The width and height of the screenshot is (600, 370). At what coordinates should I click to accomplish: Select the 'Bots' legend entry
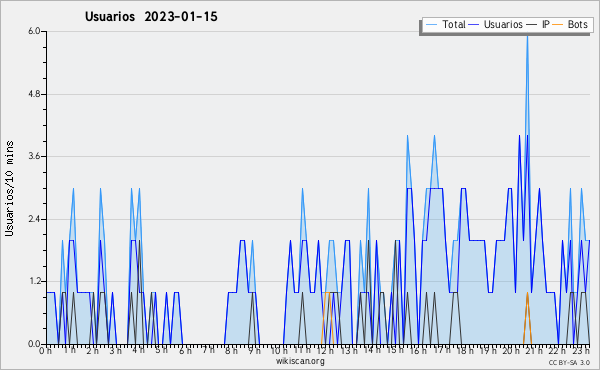point(577,24)
